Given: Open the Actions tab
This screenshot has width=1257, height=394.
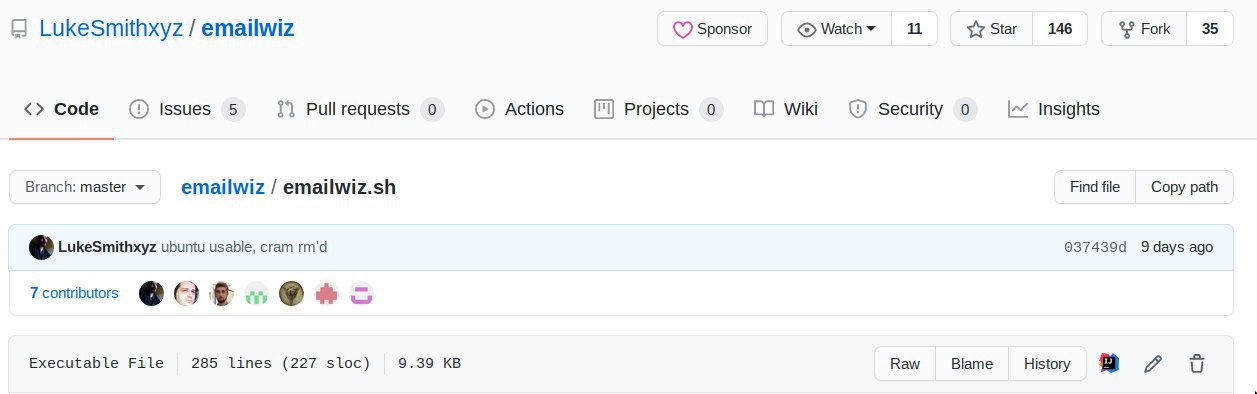Looking at the screenshot, I should tap(519, 109).
